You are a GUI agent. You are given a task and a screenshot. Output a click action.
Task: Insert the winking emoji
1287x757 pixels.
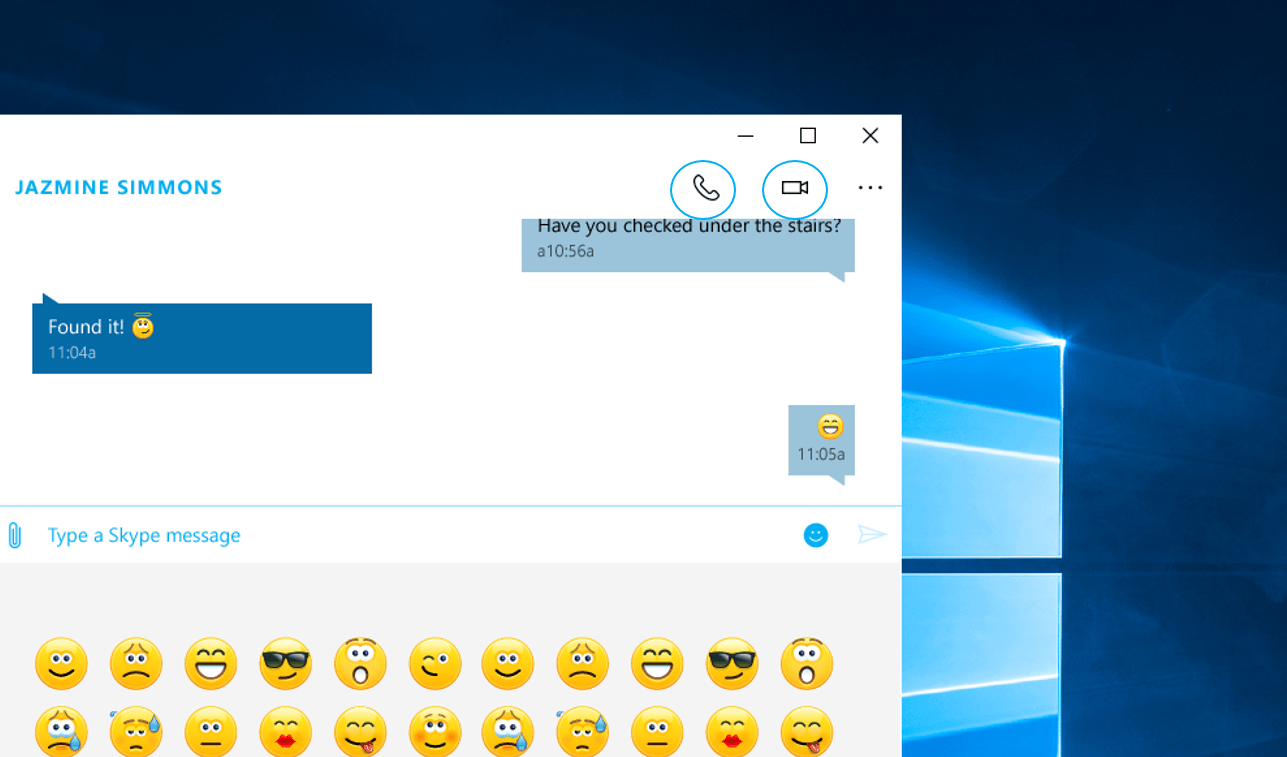point(435,664)
